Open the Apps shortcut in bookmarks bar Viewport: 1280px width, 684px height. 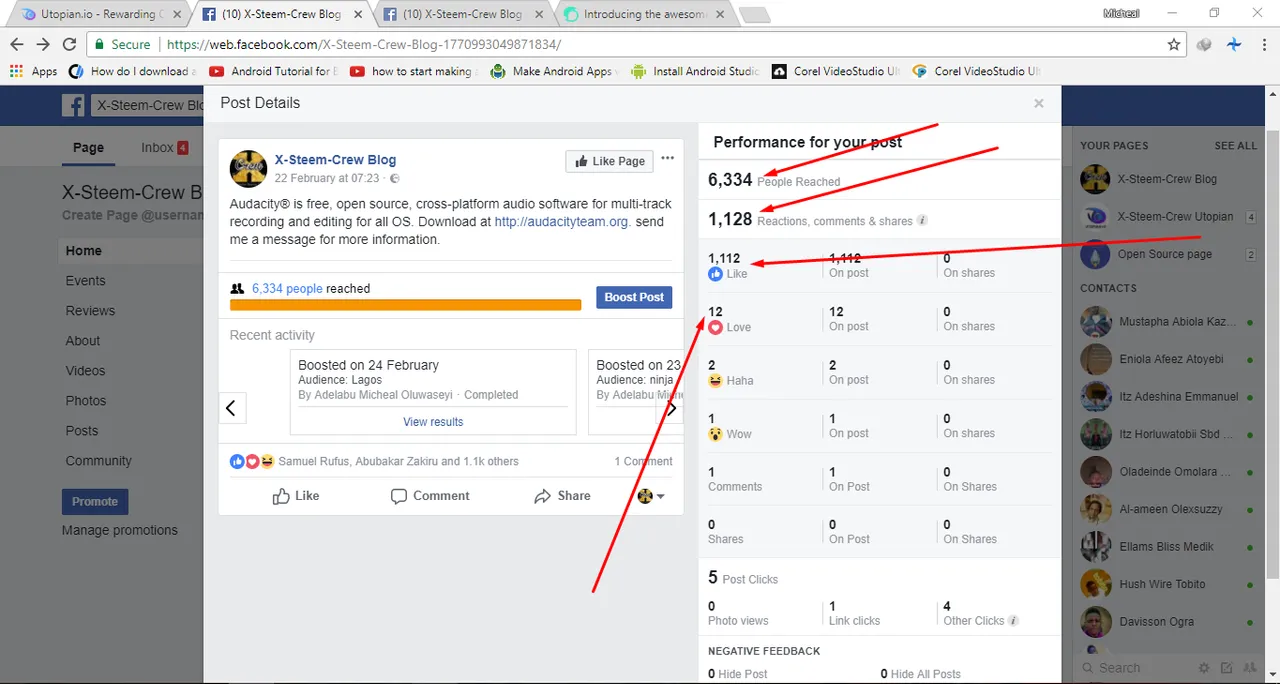34,71
